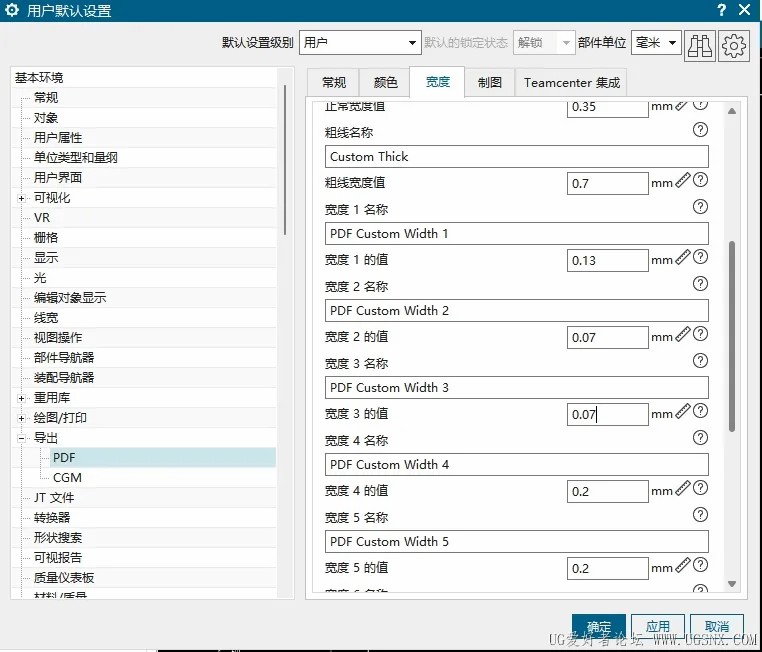Select VR in the tree
Viewport: 762px width, 652px height.
(42, 218)
